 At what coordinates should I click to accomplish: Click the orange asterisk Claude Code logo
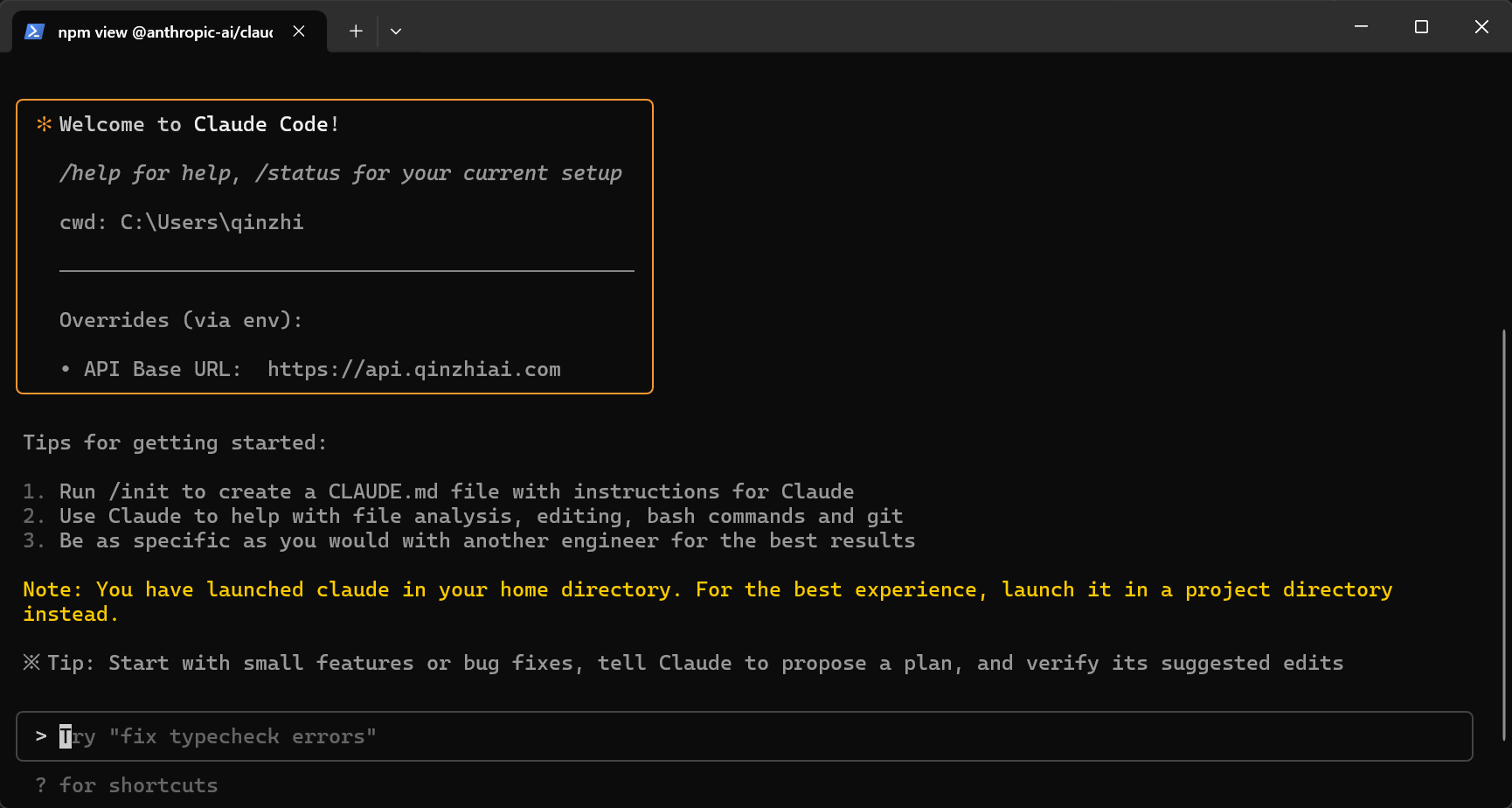(44, 124)
